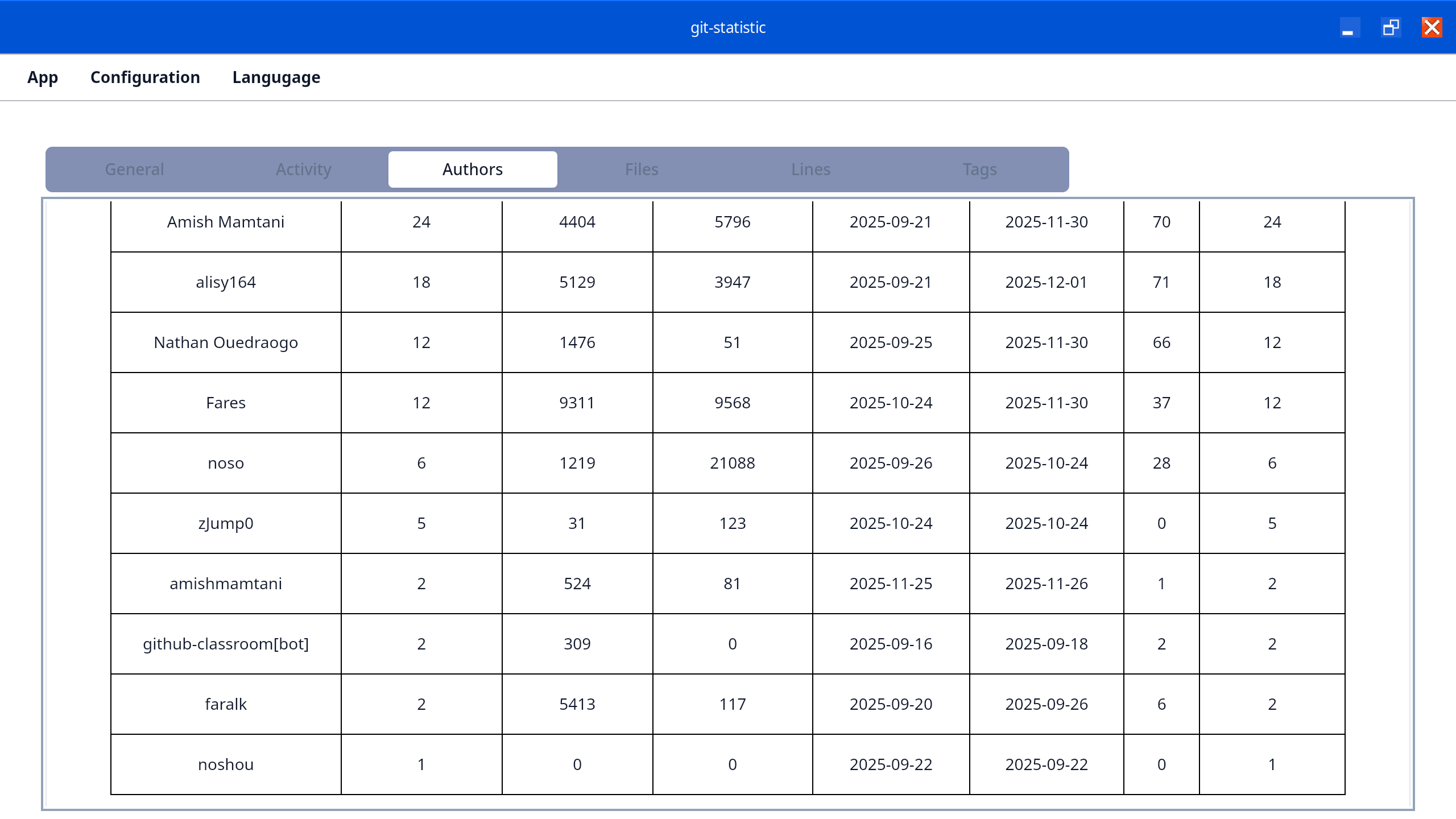
Task: Open the Configuration menu
Action: 145,77
